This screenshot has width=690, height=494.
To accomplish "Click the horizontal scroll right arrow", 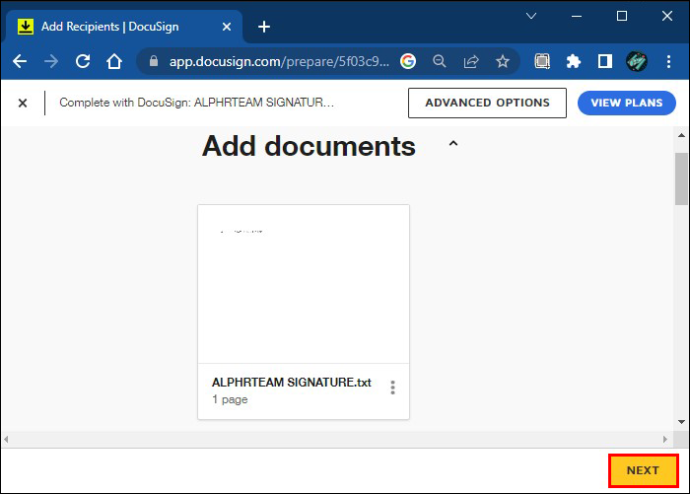I will (x=665, y=439).
